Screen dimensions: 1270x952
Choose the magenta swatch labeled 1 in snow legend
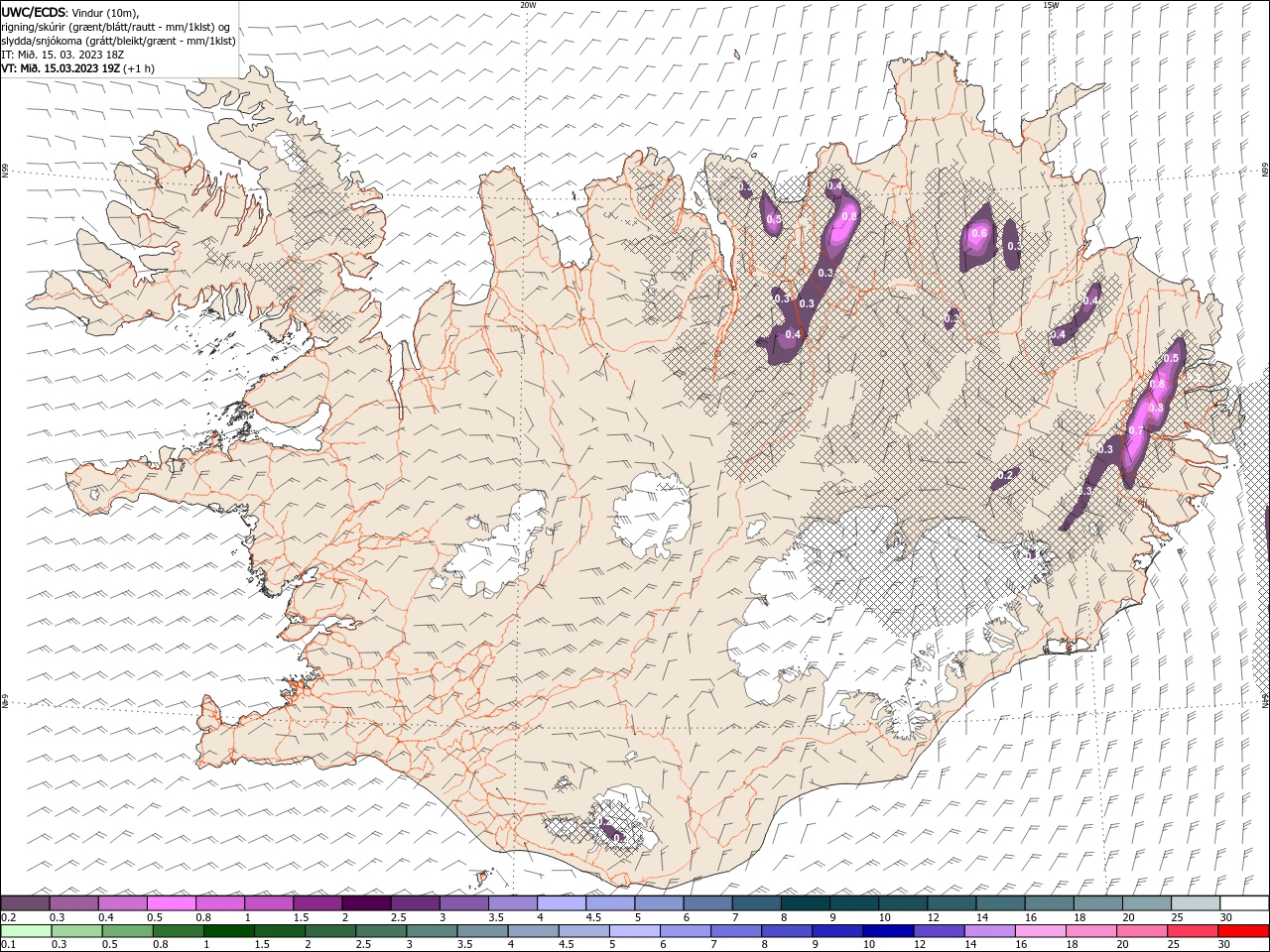pos(269,903)
